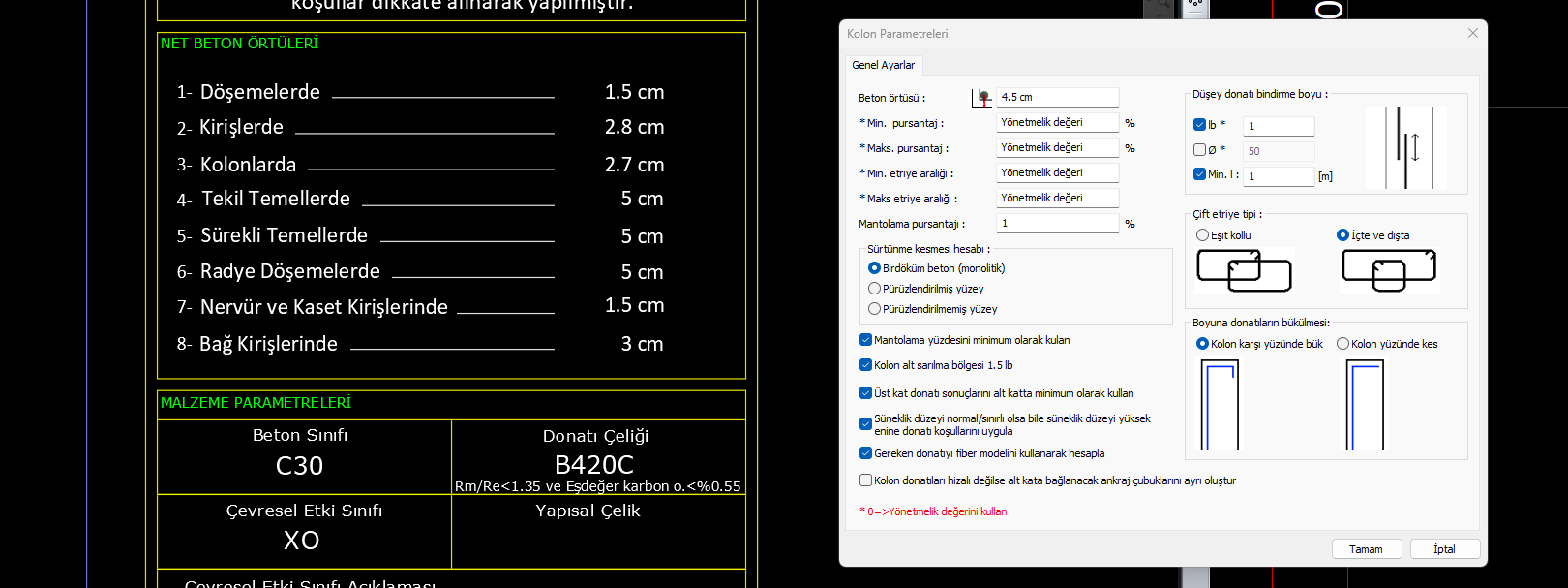
Task: Uncheck the lb * checkbox
Action: [x=1199, y=125]
